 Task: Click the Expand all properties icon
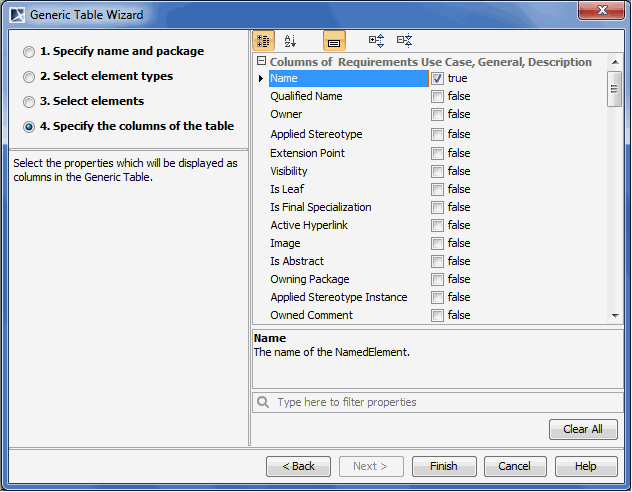pyautogui.click(x=376, y=41)
